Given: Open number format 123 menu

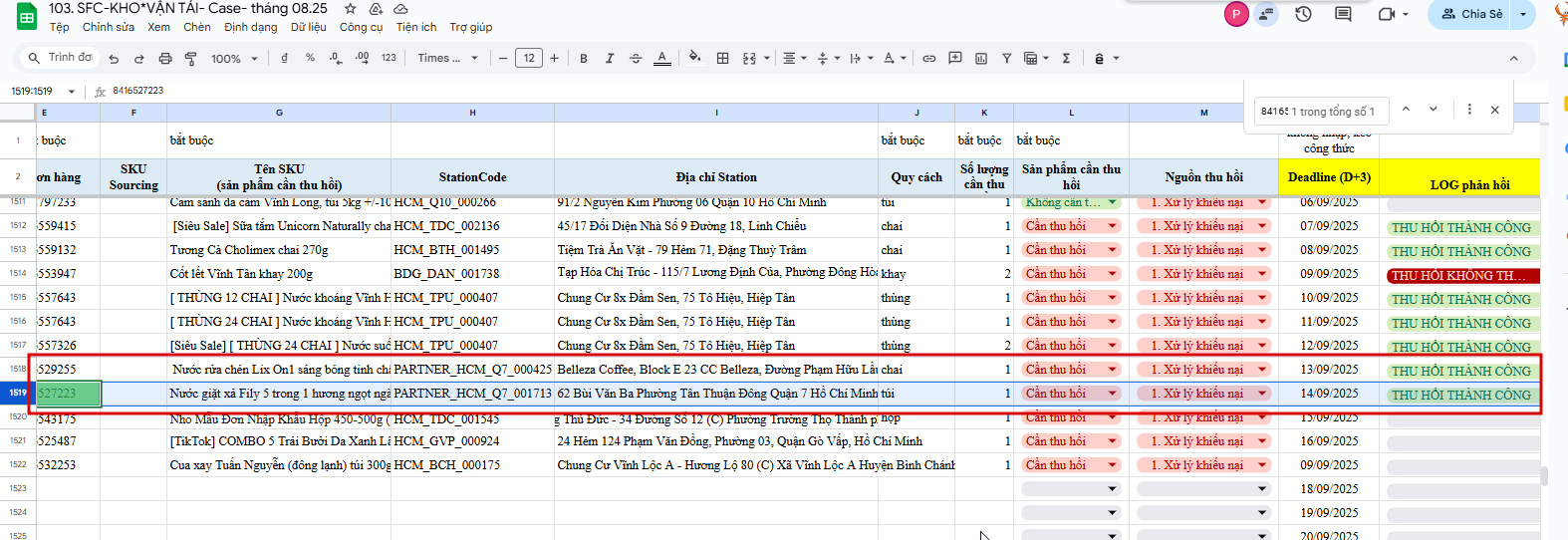Looking at the screenshot, I should [x=389, y=58].
